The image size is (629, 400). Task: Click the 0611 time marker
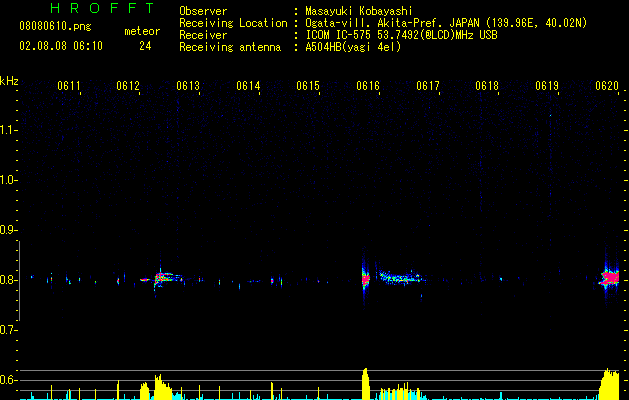tap(69, 86)
